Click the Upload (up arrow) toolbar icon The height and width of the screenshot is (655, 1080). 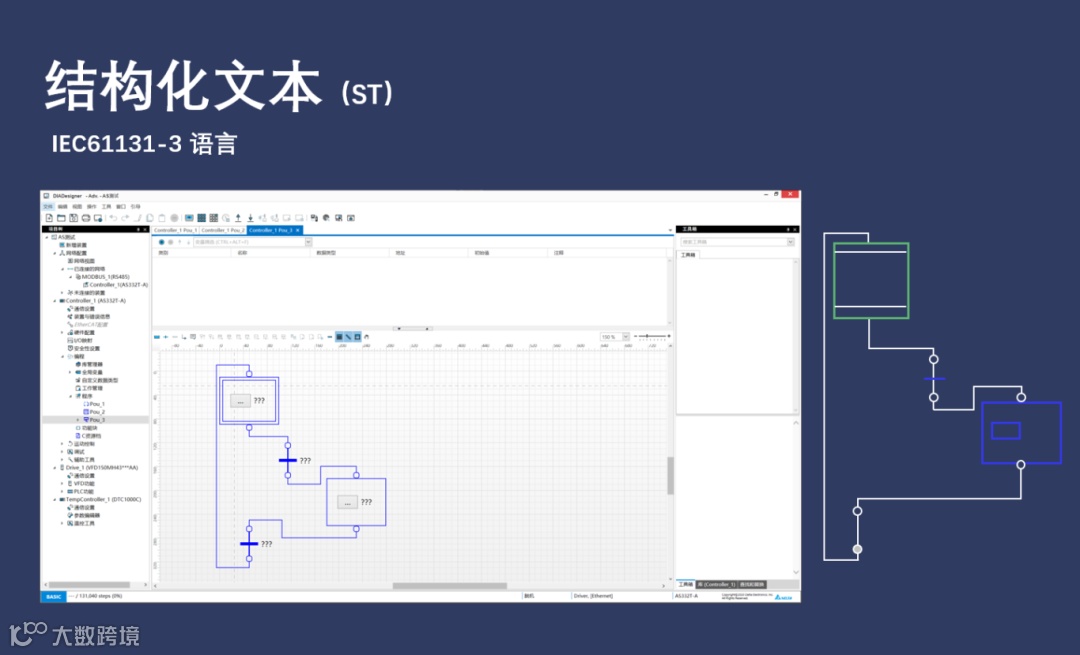click(x=238, y=218)
